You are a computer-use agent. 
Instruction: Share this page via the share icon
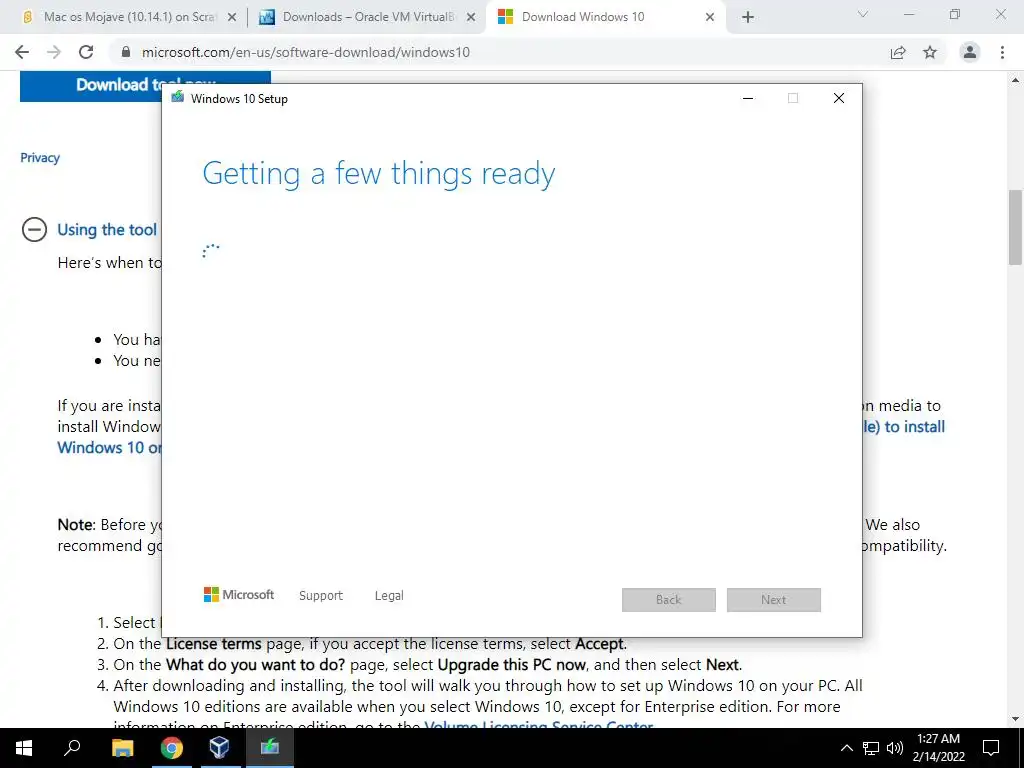[898, 52]
